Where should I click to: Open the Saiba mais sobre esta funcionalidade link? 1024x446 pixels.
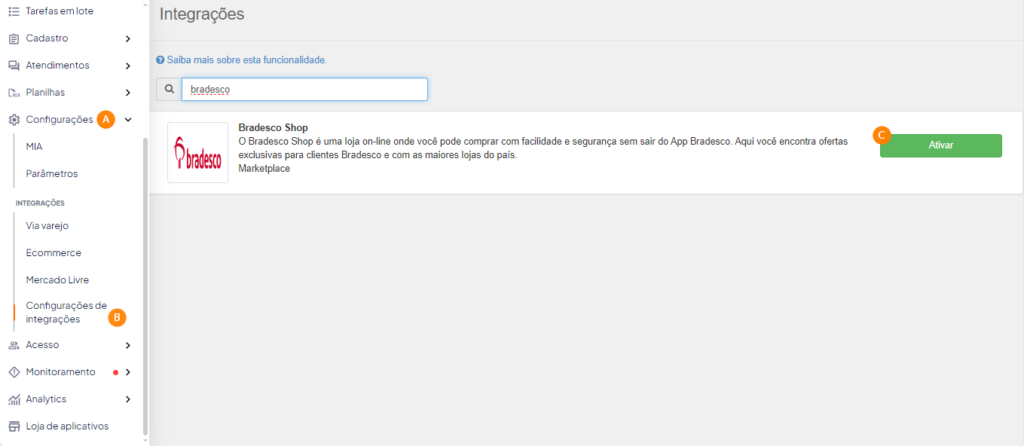coord(247,60)
